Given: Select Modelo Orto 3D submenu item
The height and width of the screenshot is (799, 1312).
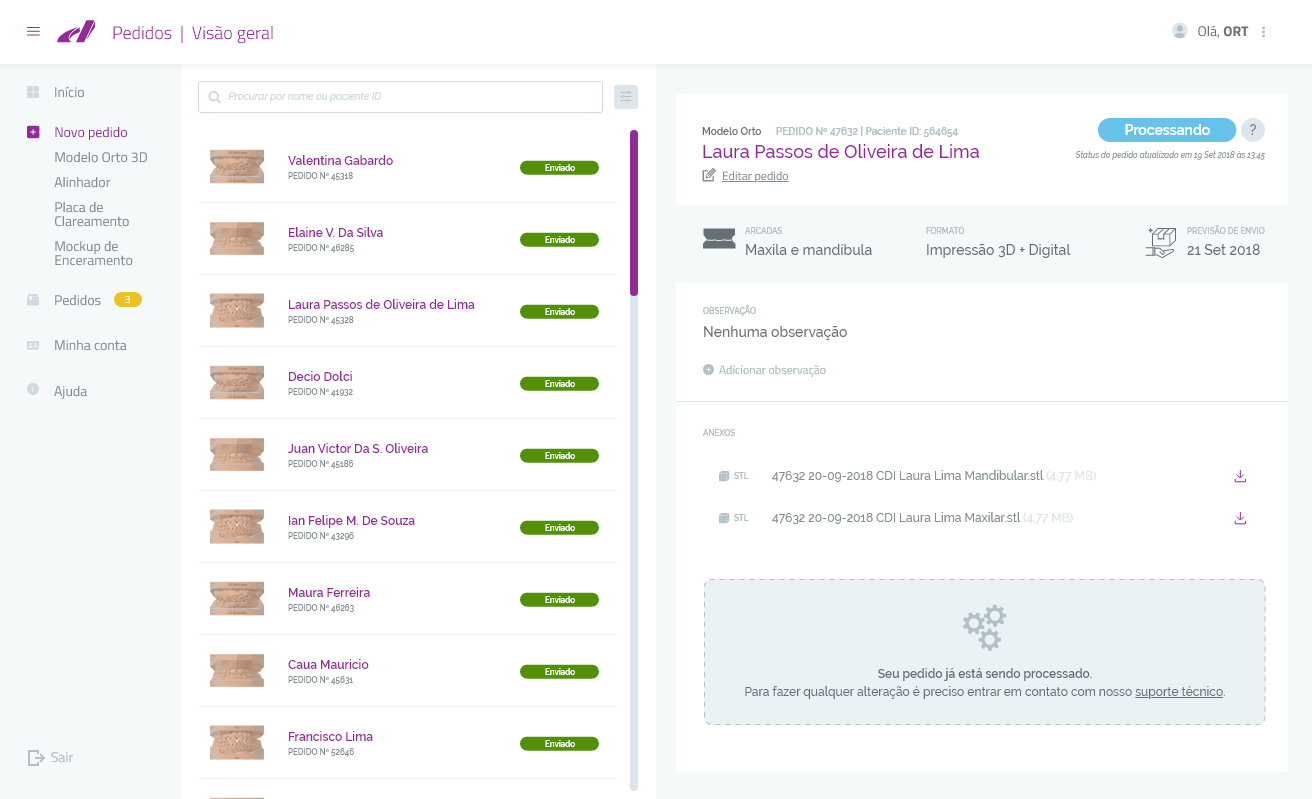Looking at the screenshot, I should 101,157.
